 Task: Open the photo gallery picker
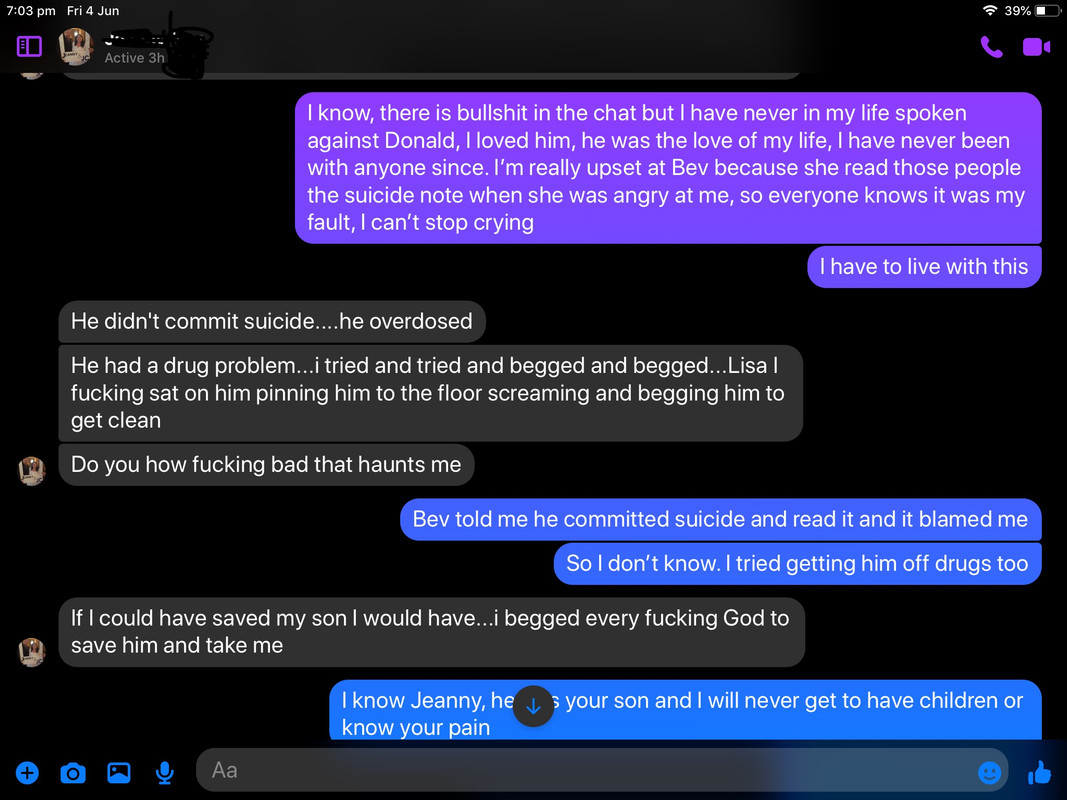click(x=118, y=773)
